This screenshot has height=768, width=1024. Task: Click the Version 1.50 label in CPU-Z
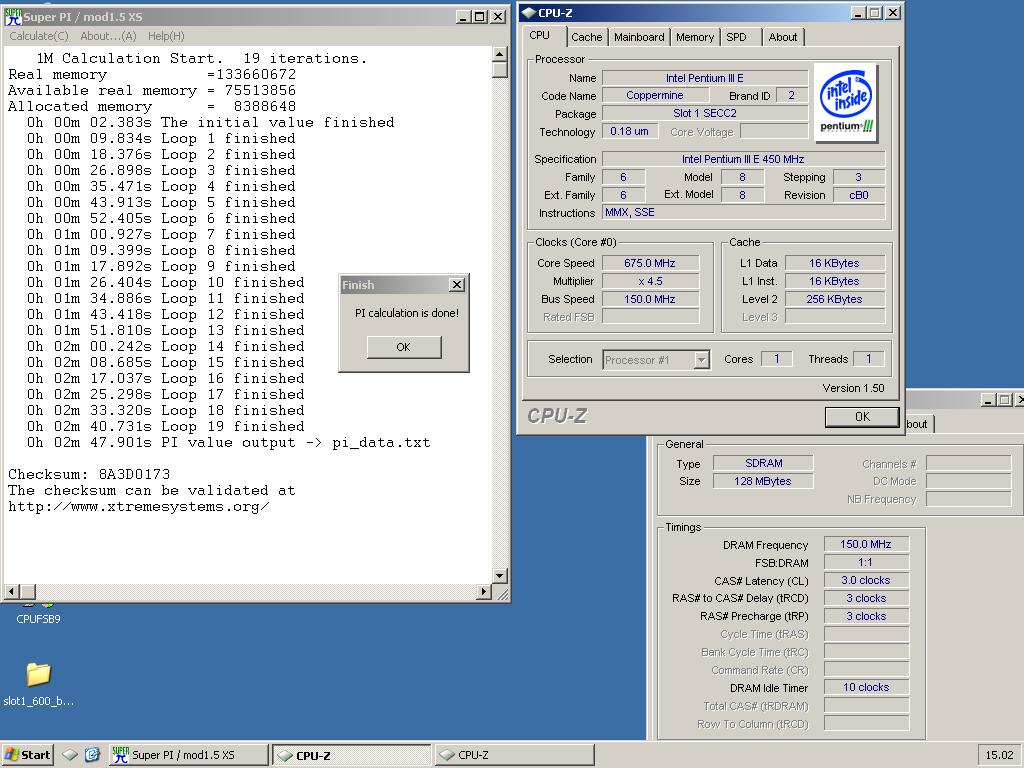pos(853,388)
